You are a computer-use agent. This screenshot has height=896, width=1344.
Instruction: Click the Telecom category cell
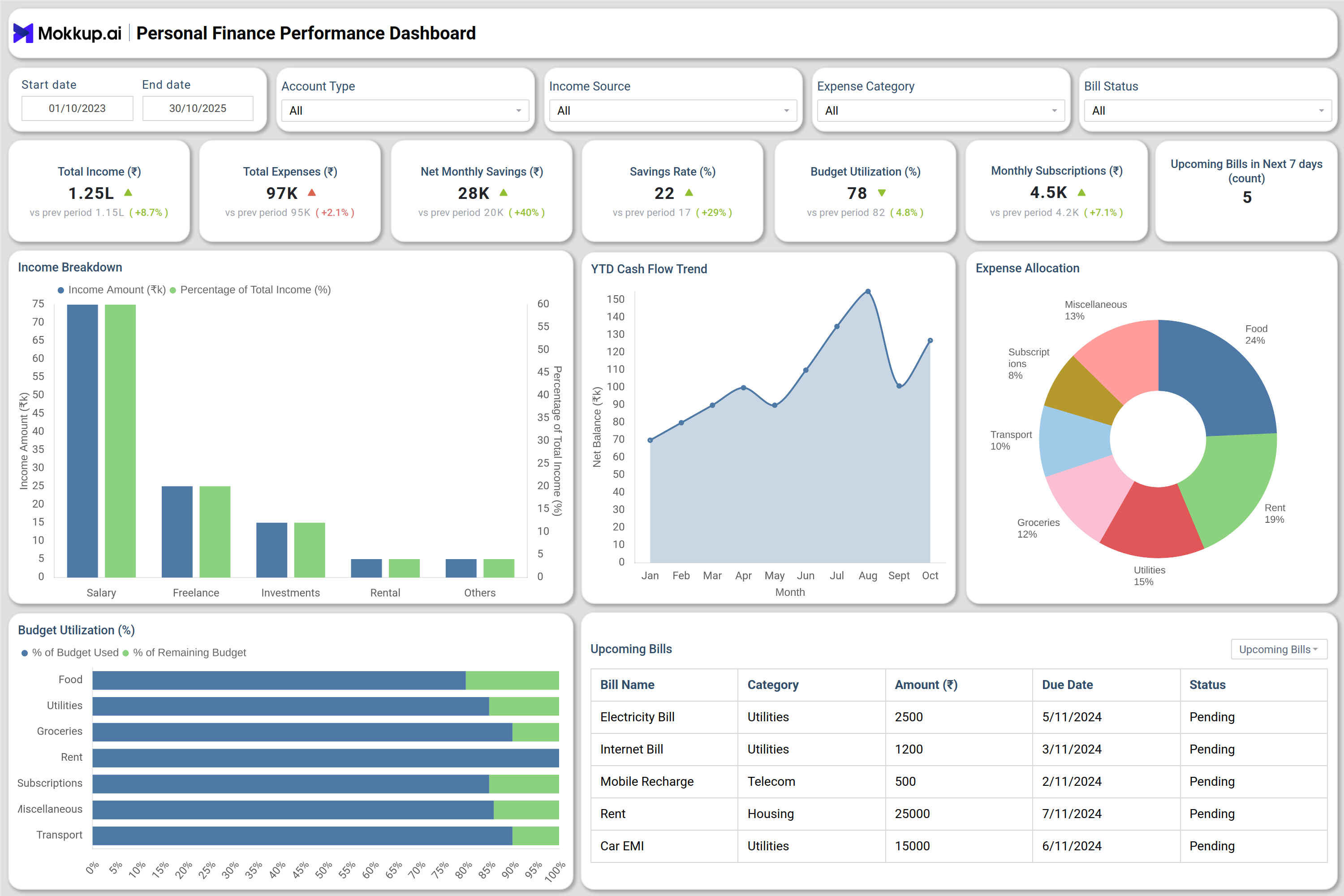771,781
